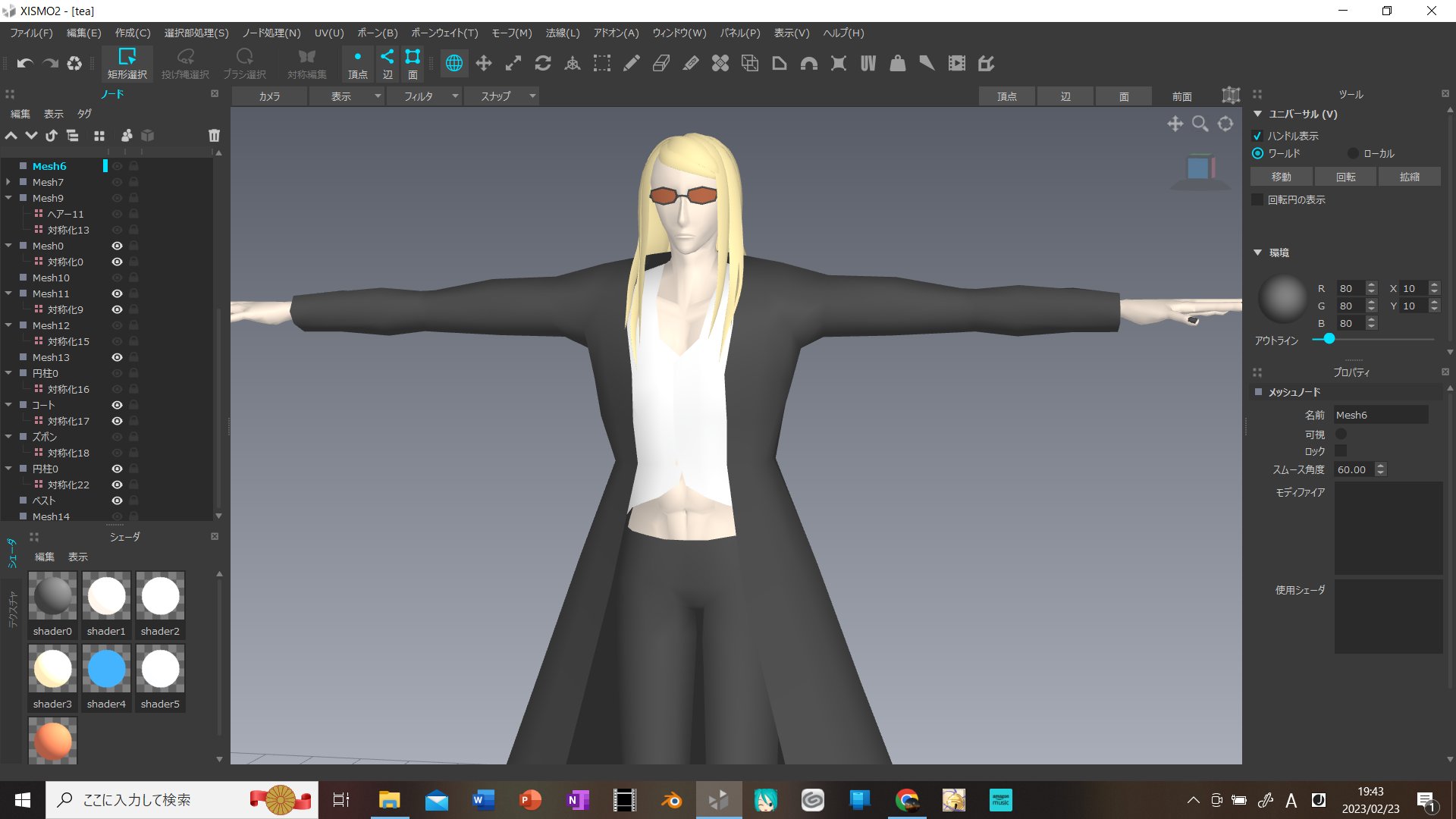Toggle visibility eye of コート node
Image resolution: width=1456 pixels, height=819 pixels.
(117, 405)
